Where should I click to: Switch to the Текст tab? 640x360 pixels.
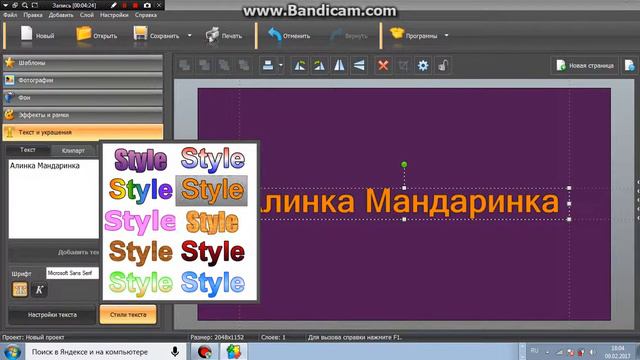tap(28, 150)
